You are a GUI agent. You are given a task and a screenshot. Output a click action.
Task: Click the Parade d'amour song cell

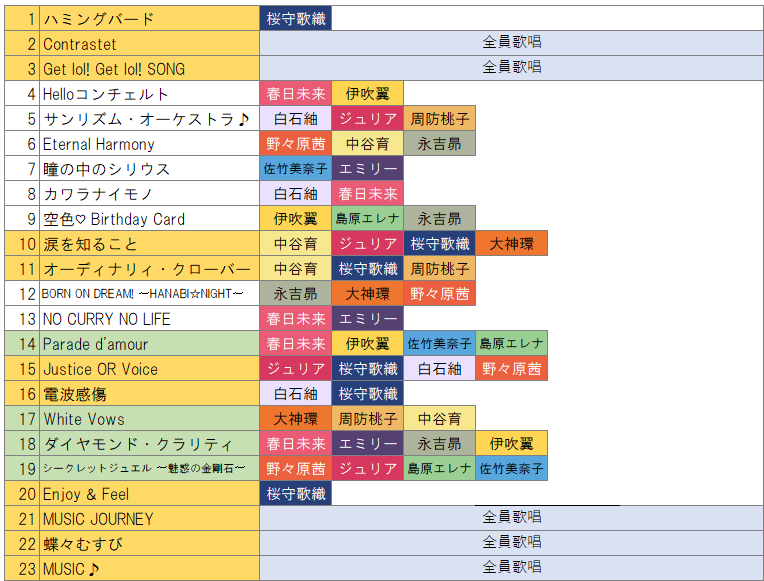pyautogui.click(x=148, y=344)
